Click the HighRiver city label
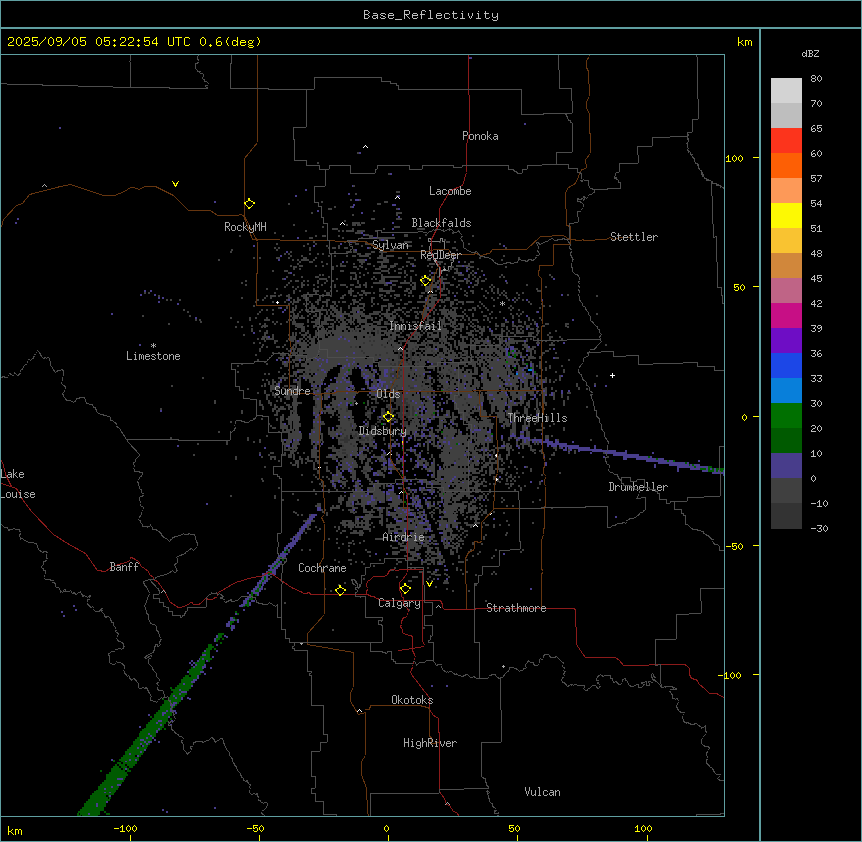Viewport: 862px width, 842px height. (x=430, y=743)
